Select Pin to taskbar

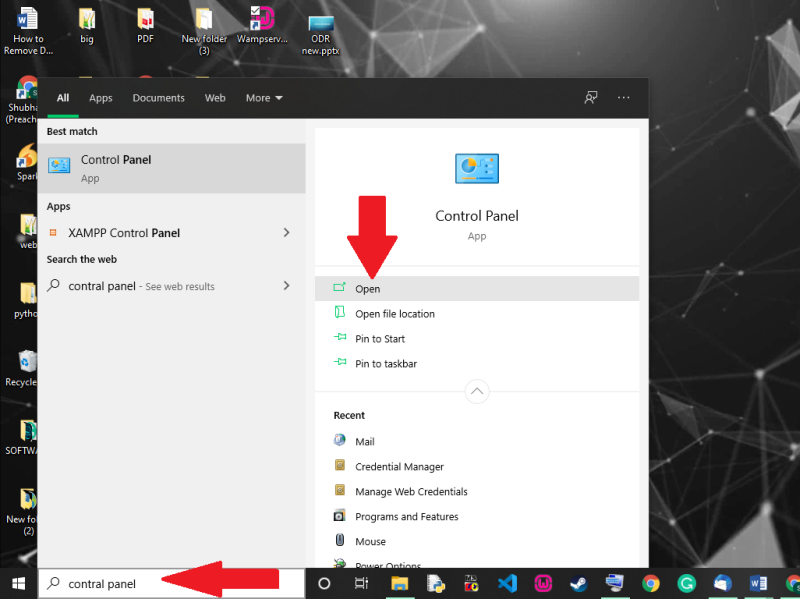[477, 363]
